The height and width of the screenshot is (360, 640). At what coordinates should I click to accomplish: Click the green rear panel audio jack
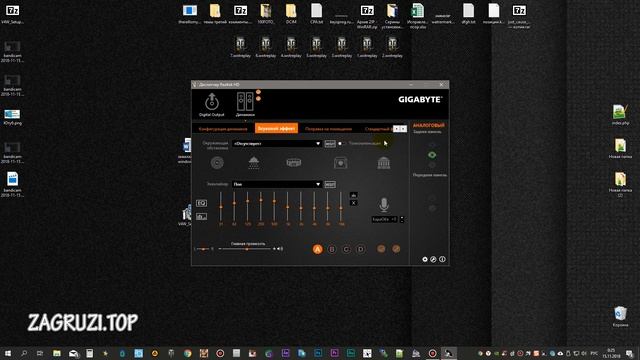coord(432,155)
